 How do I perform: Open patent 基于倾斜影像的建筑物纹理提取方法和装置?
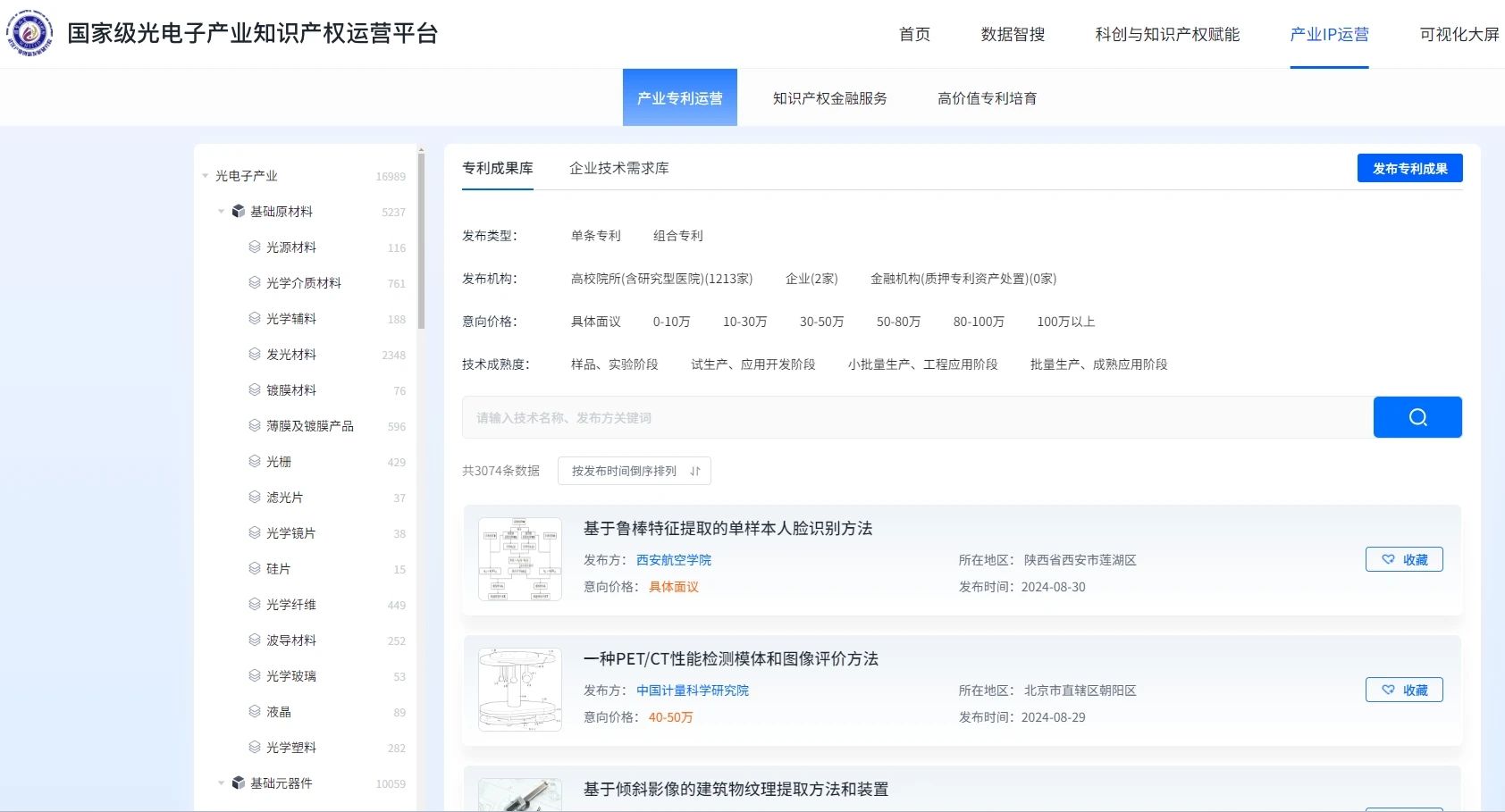point(736,790)
